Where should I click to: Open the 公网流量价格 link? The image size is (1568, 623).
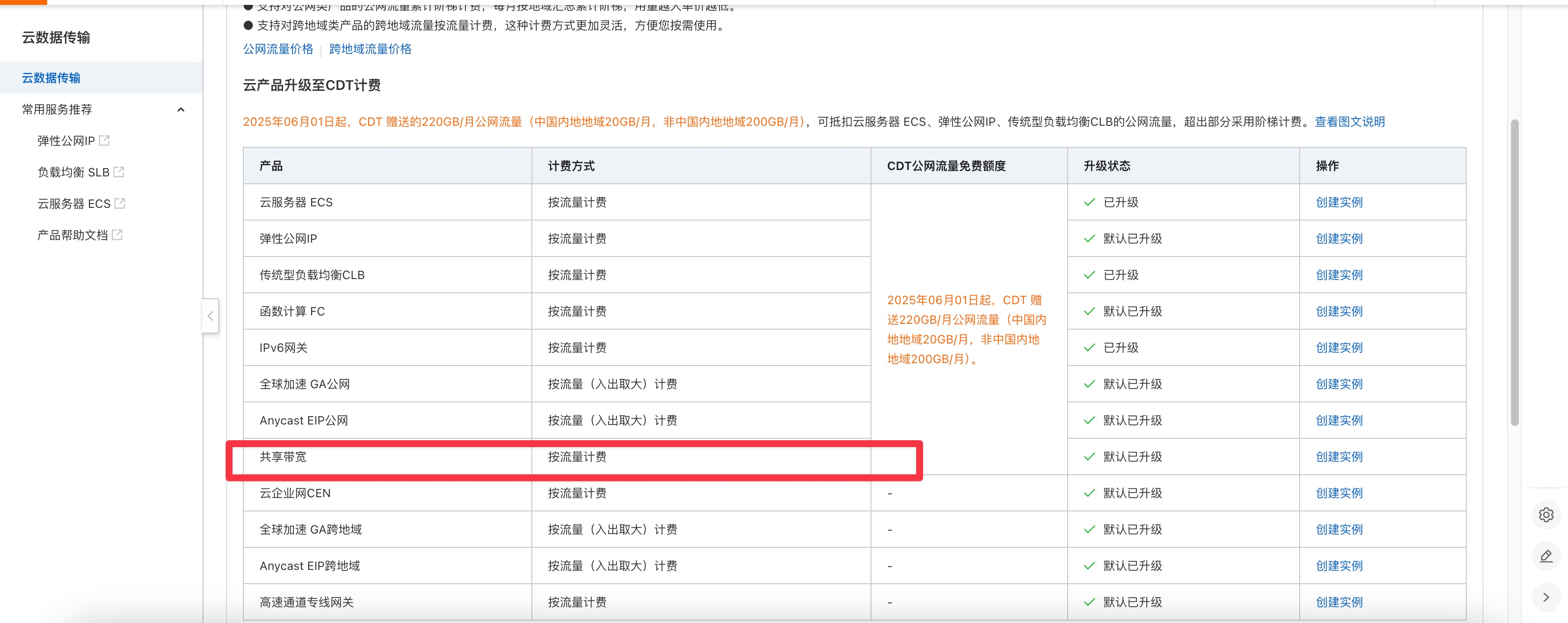tap(278, 49)
